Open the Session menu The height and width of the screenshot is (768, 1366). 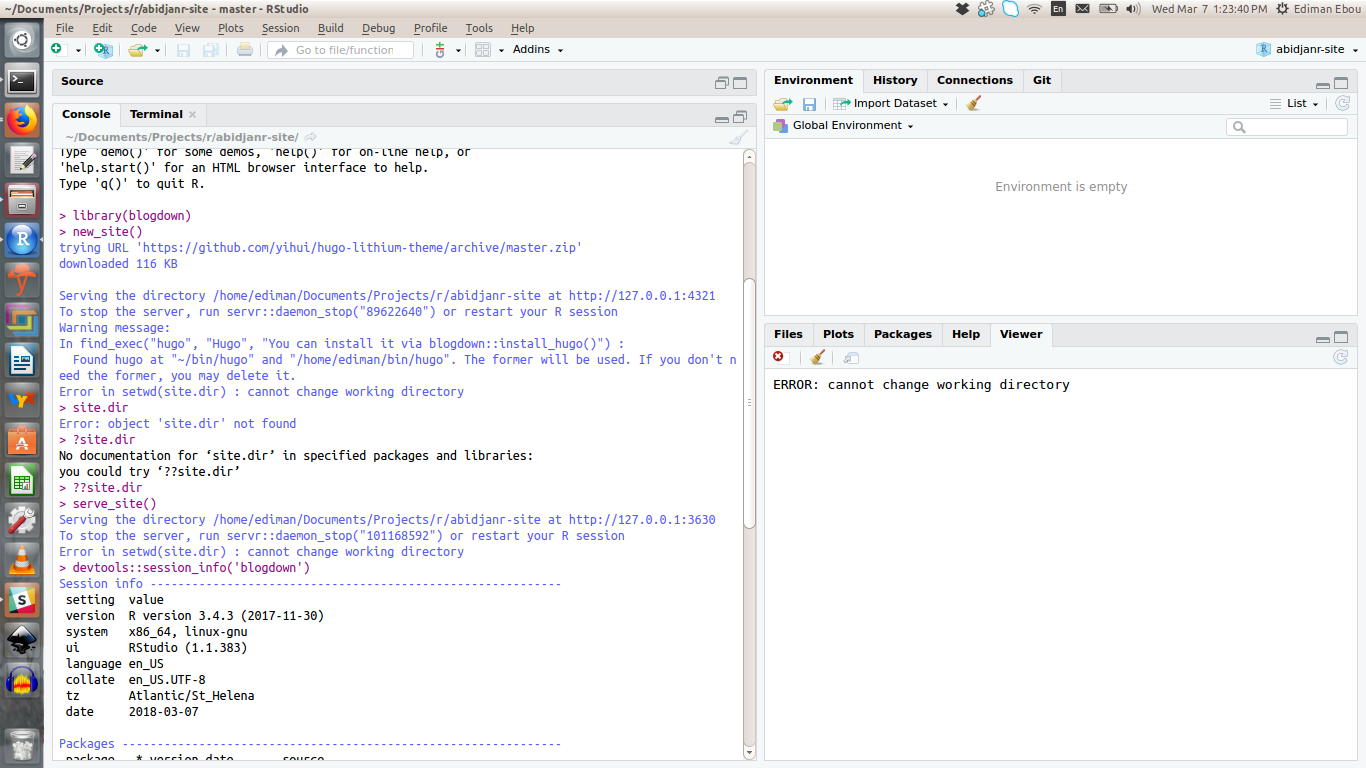280,28
